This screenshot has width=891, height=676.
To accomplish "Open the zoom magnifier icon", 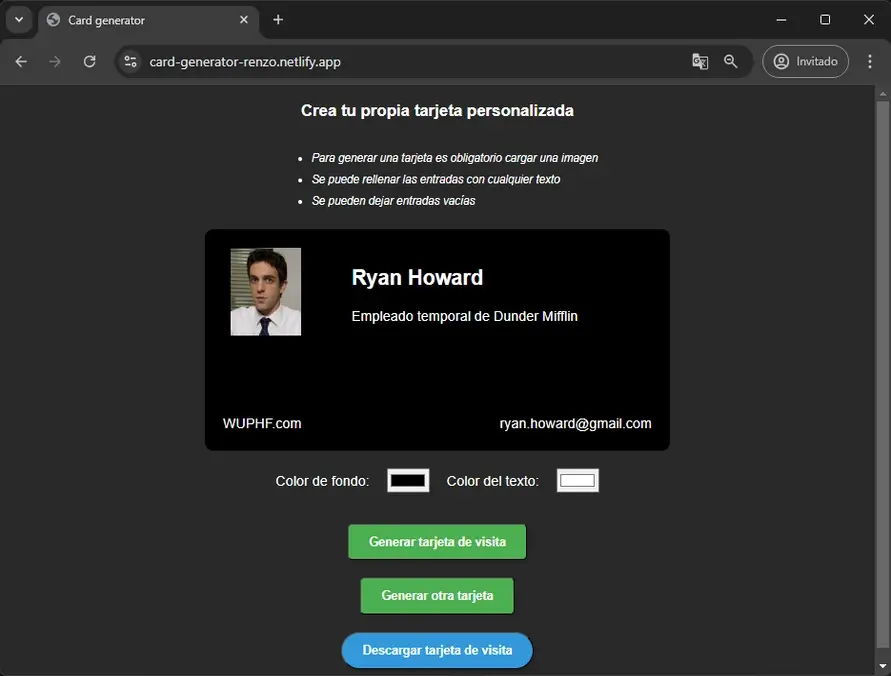I will click(730, 61).
